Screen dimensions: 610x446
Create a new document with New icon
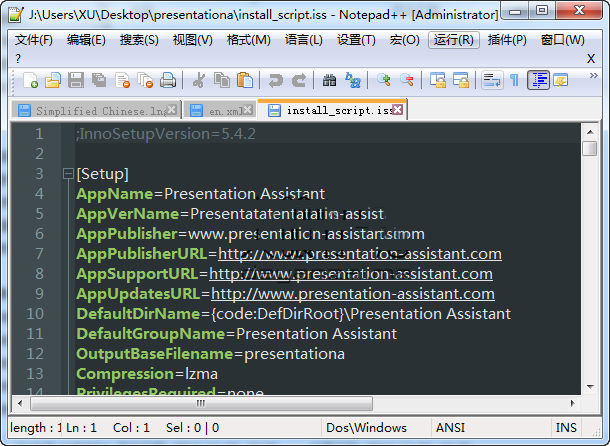30,80
